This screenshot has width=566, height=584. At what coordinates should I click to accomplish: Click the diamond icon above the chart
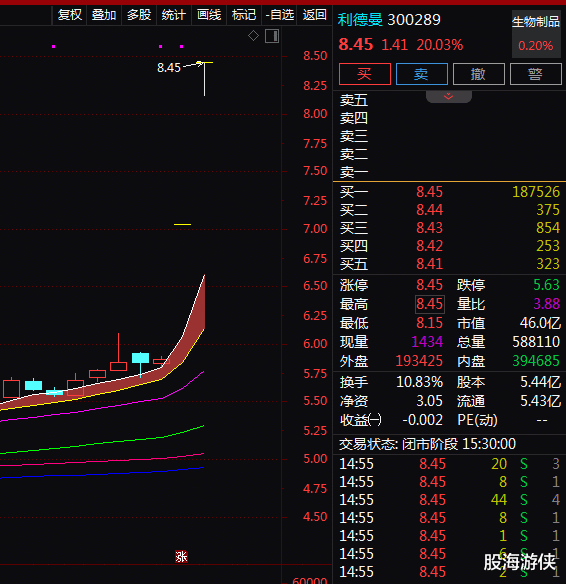253,36
